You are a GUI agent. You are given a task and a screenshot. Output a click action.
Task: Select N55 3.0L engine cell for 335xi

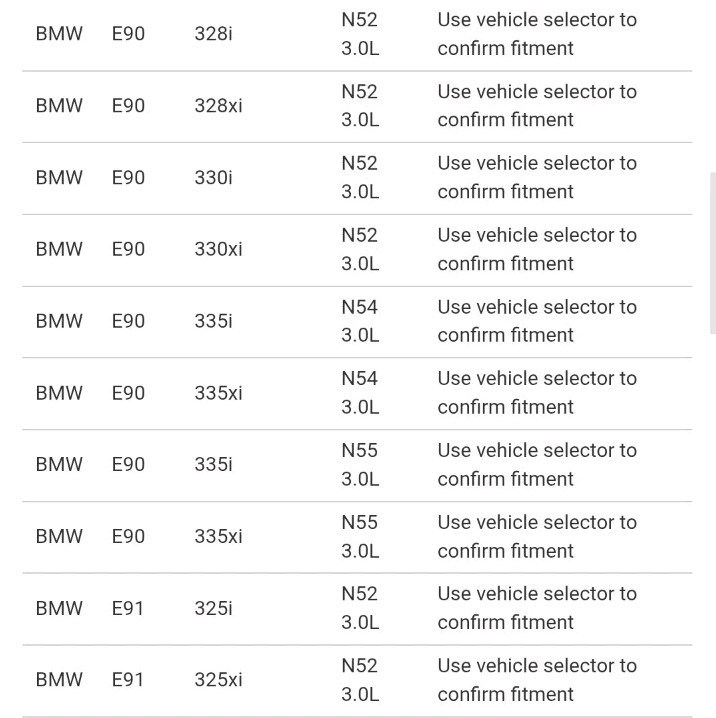coord(360,536)
